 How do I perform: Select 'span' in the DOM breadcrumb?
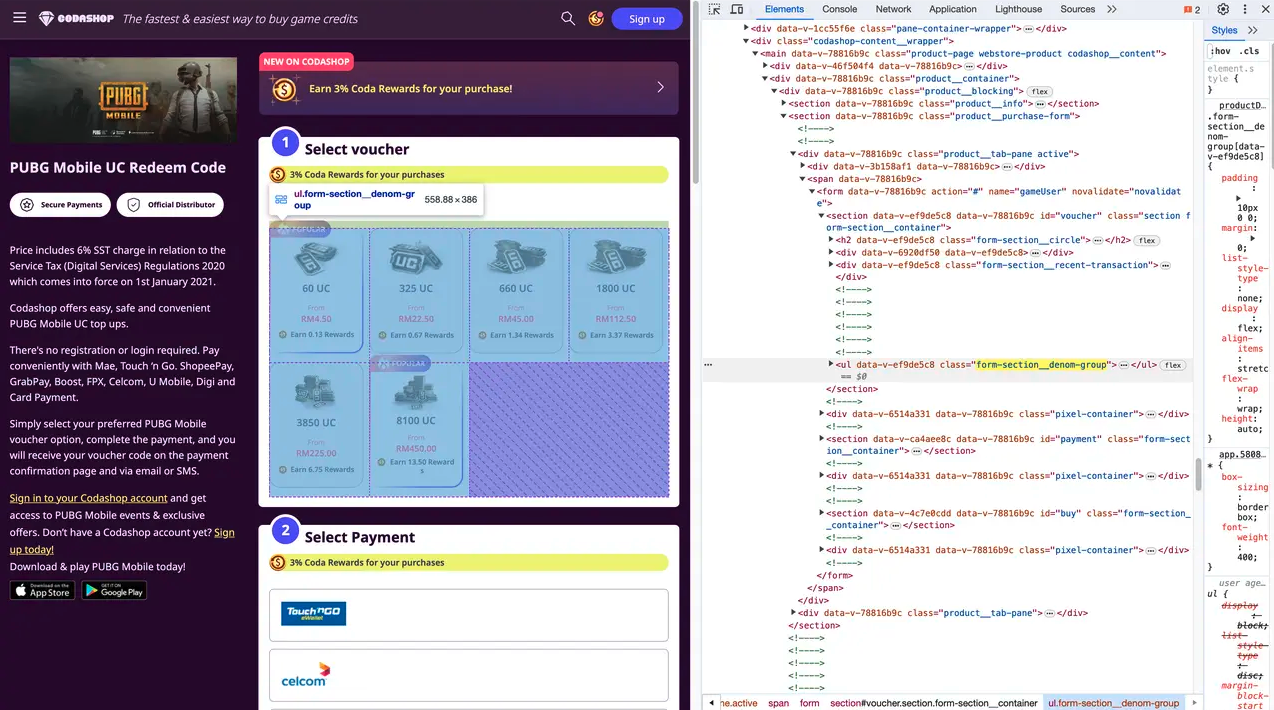(778, 703)
